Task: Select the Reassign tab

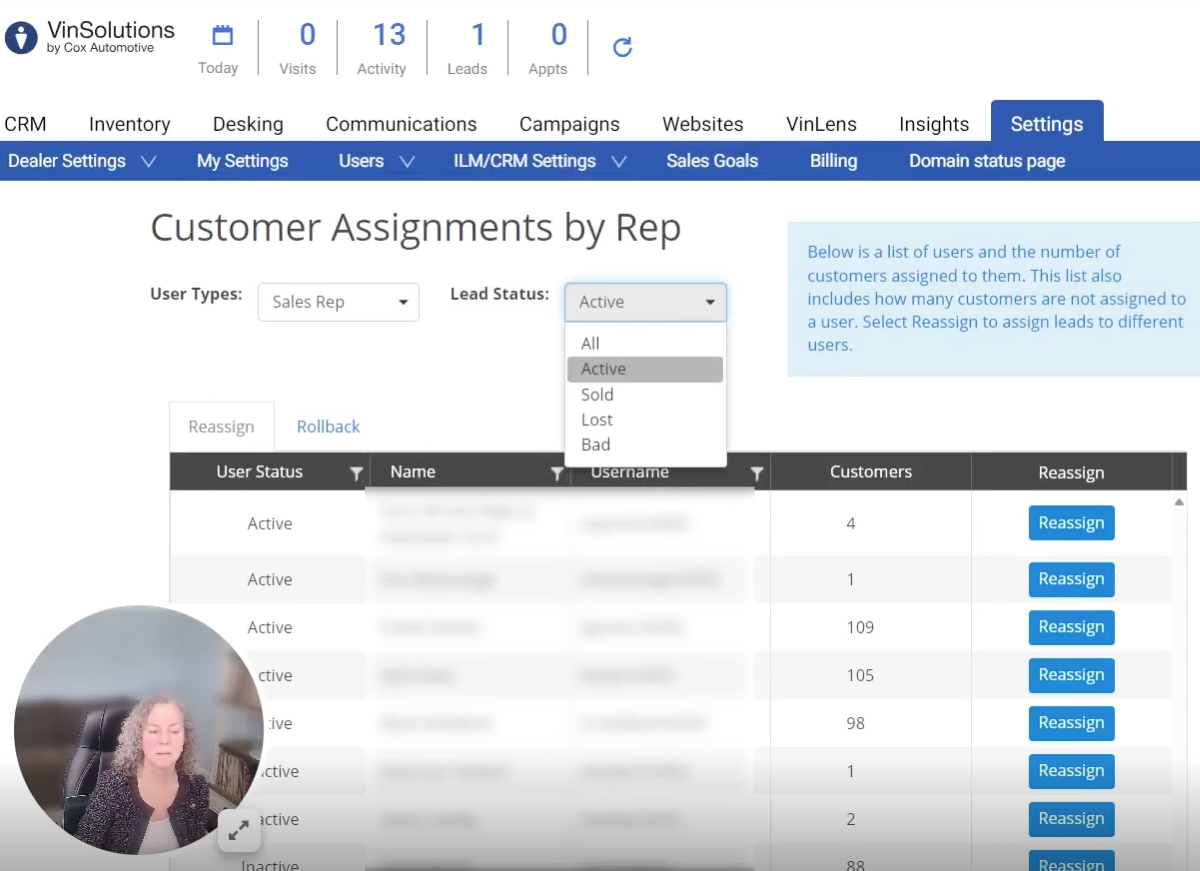Action: coord(221,427)
